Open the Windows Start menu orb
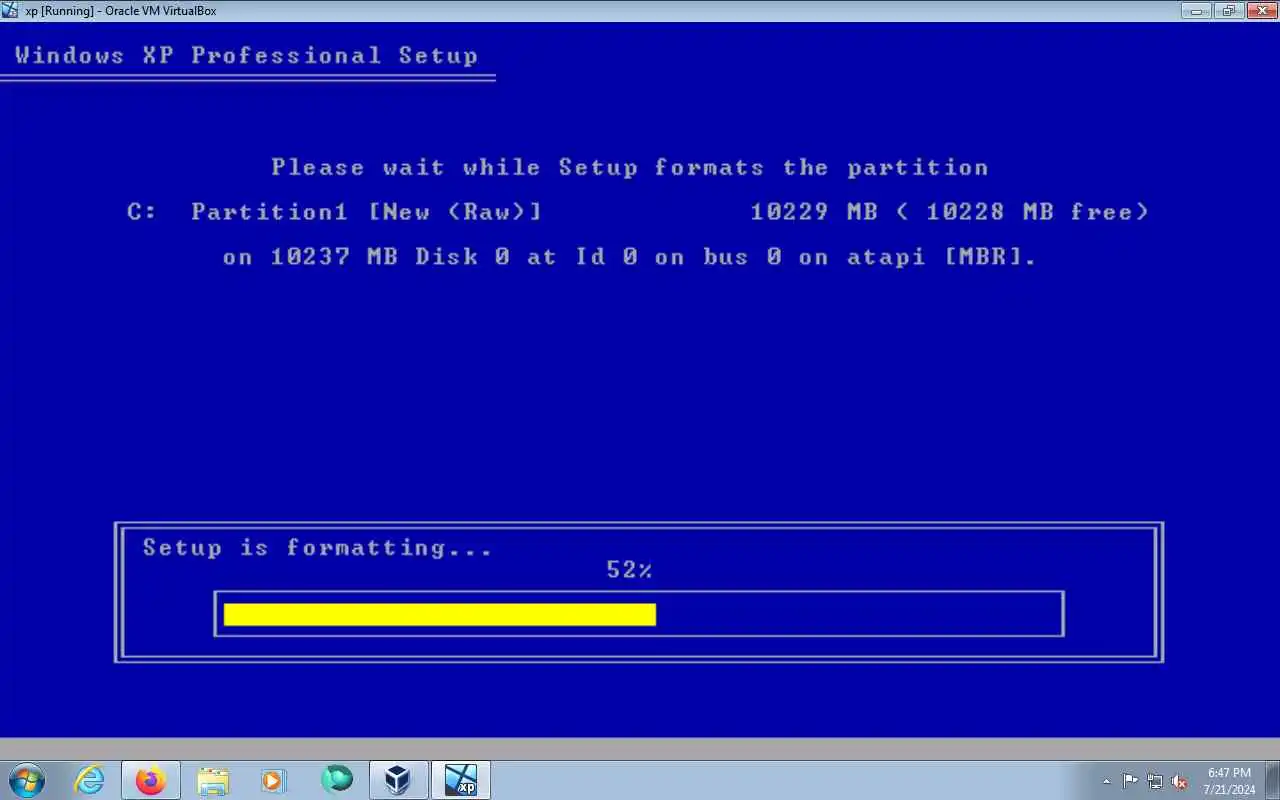The image size is (1280, 800). (x=26, y=780)
